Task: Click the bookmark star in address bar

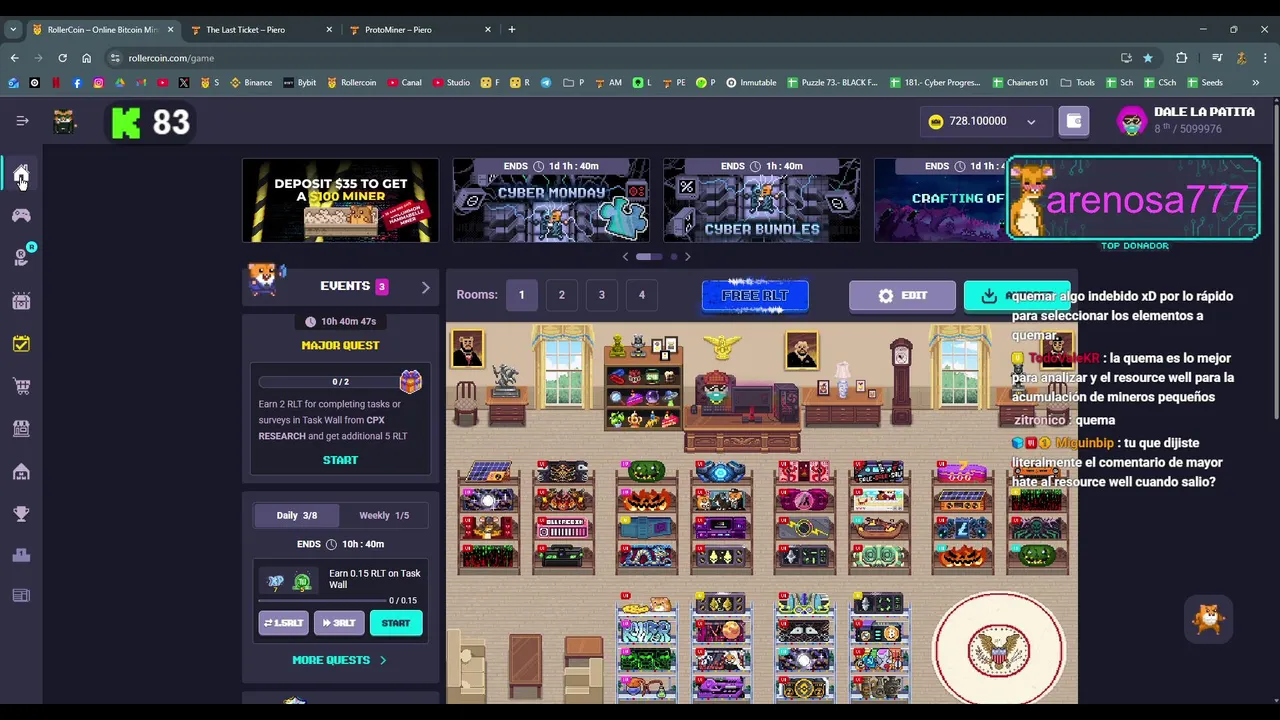Action: [1148, 58]
